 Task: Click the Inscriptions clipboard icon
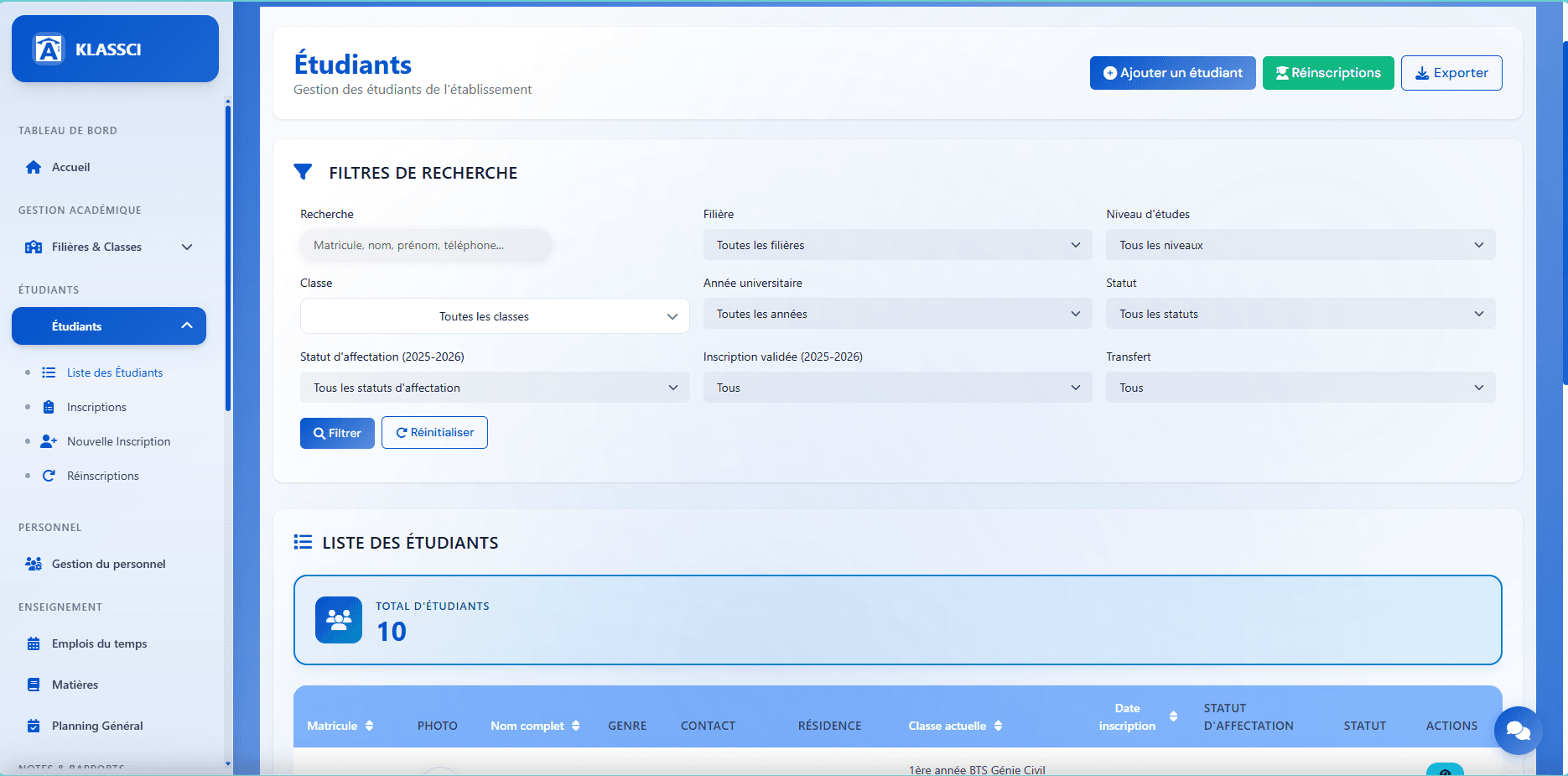coord(49,406)
